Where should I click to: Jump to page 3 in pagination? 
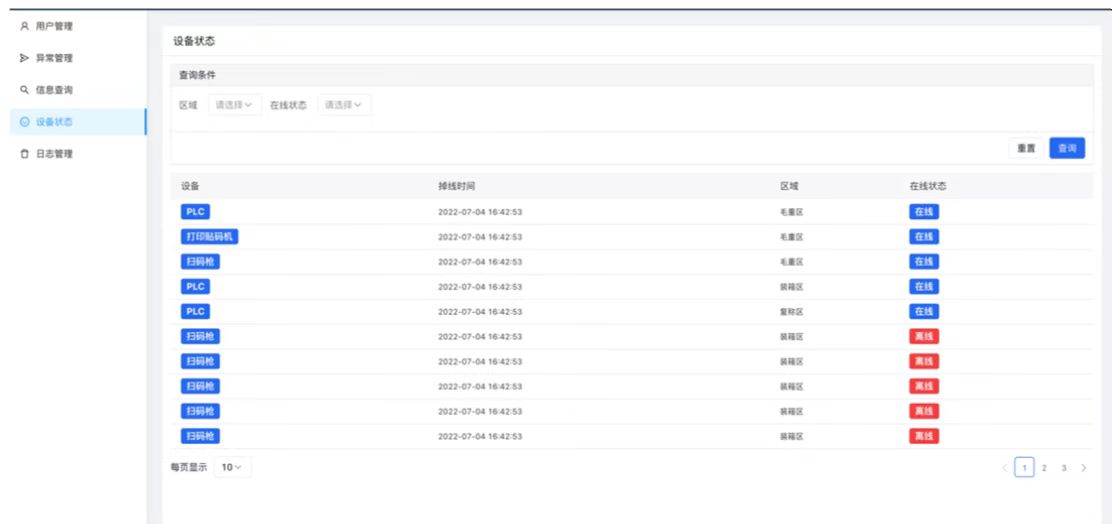(1064, 468)
